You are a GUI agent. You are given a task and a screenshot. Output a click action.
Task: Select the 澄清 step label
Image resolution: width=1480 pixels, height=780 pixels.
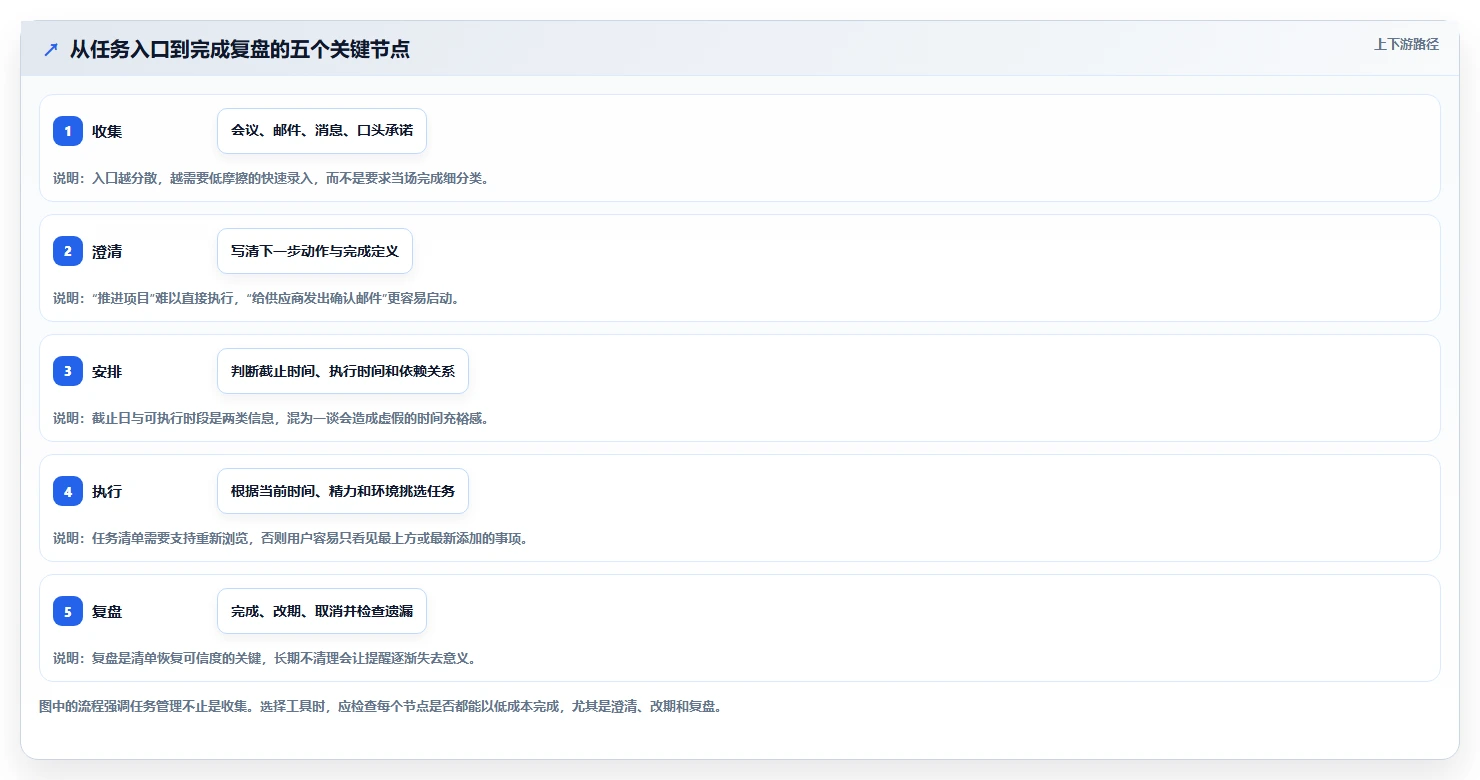coord(107,251)
